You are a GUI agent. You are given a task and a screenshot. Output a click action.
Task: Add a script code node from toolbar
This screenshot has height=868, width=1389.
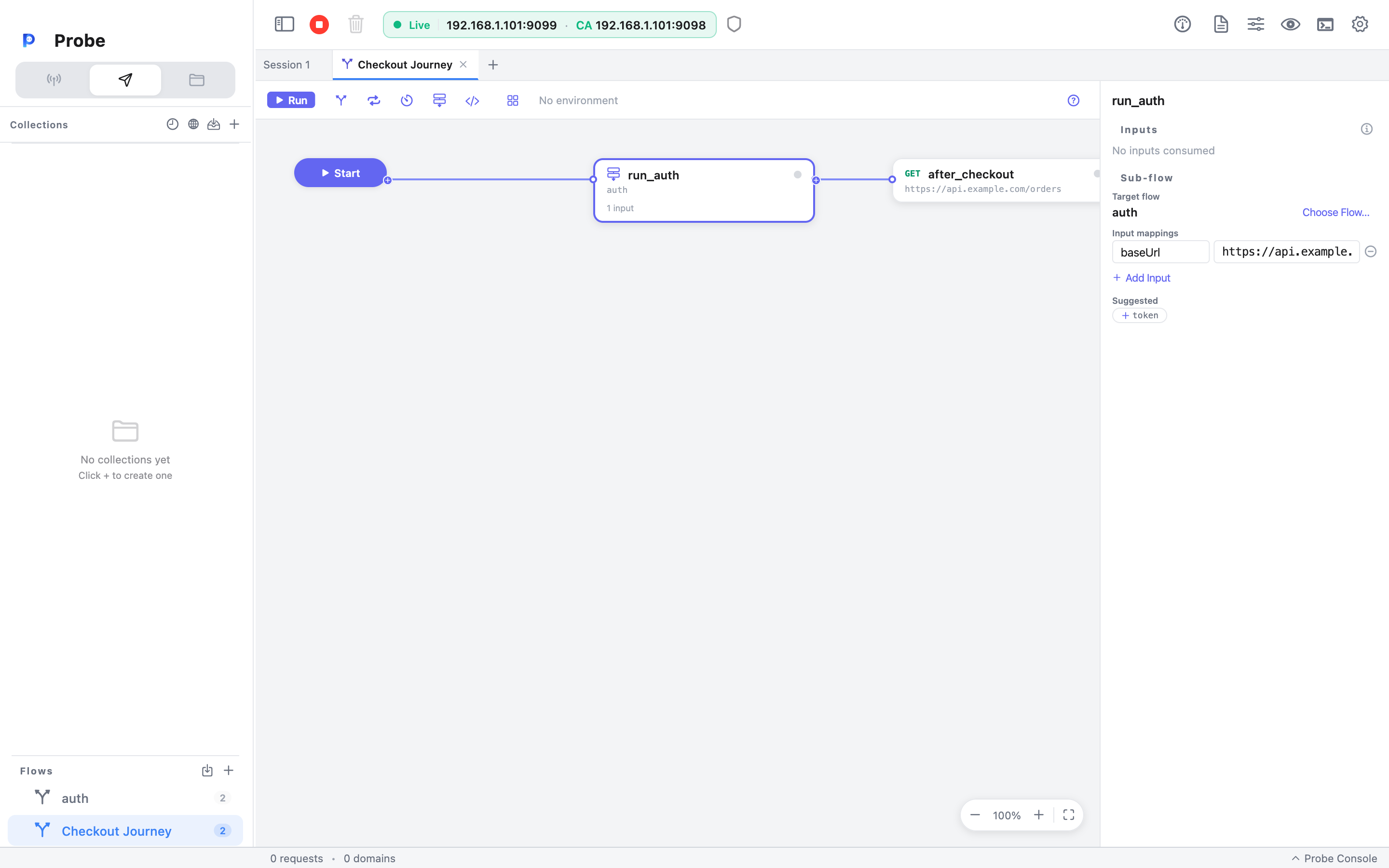(472, 101)
